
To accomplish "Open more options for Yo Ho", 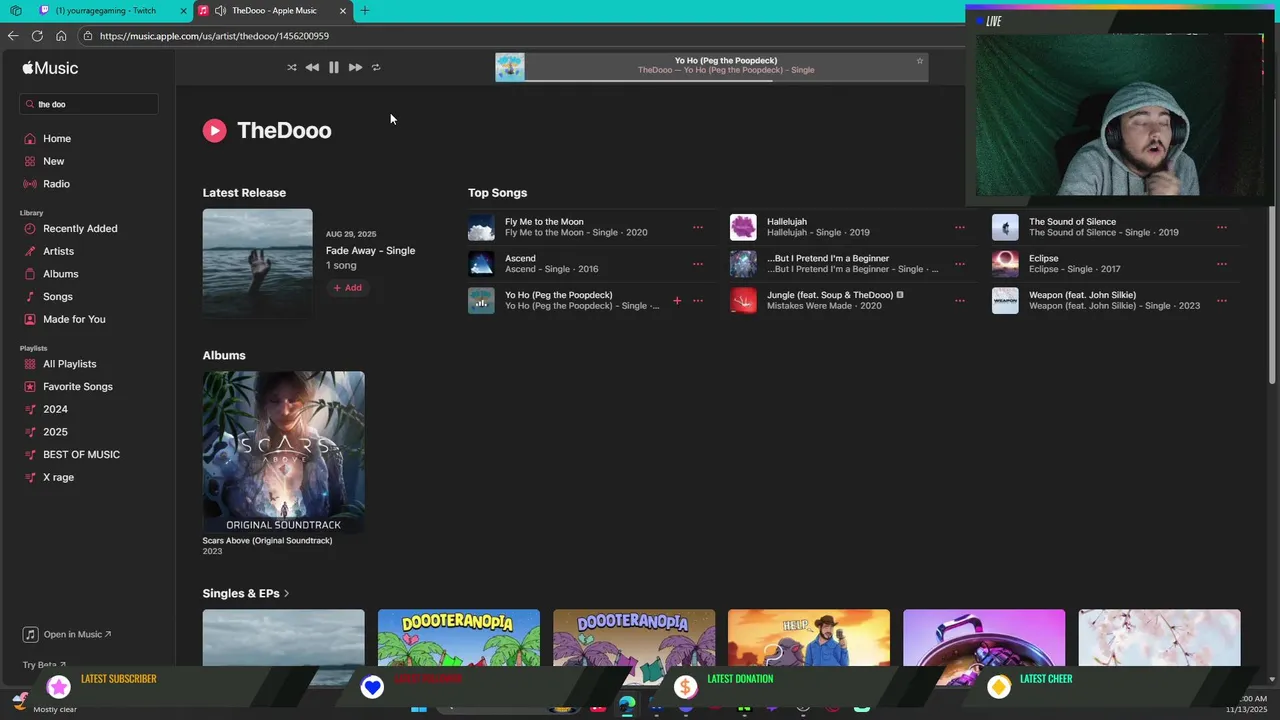I will tap(698, 300).
